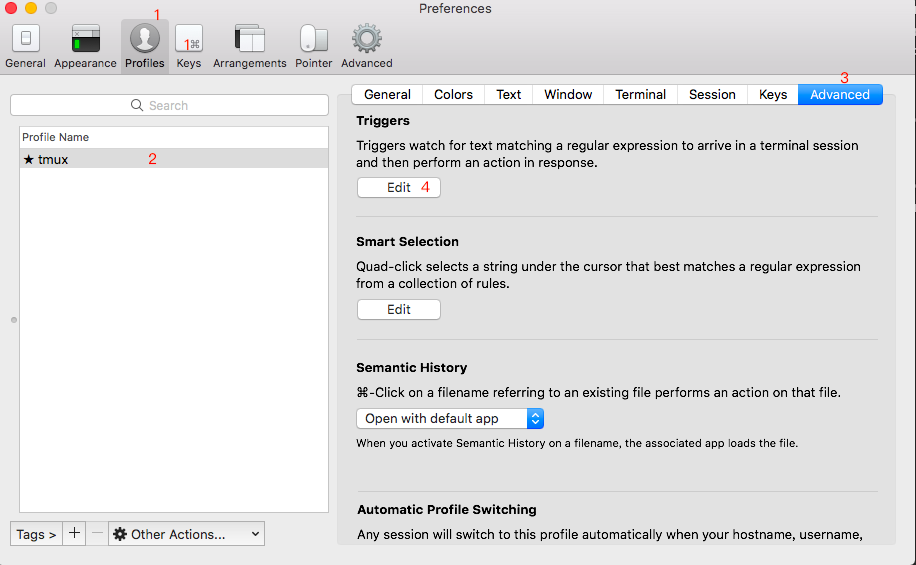
Task: Click the minus button to remove profile
Action: 97,534
